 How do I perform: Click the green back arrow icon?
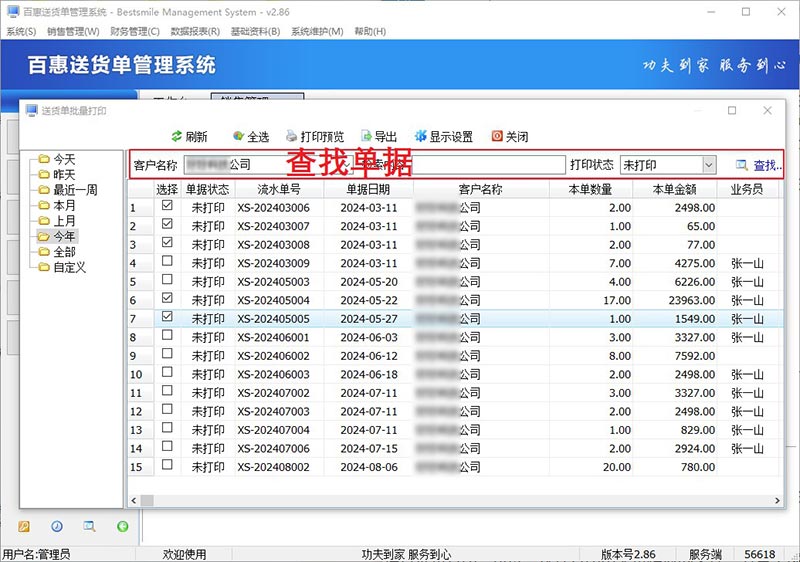coord(122,526)
